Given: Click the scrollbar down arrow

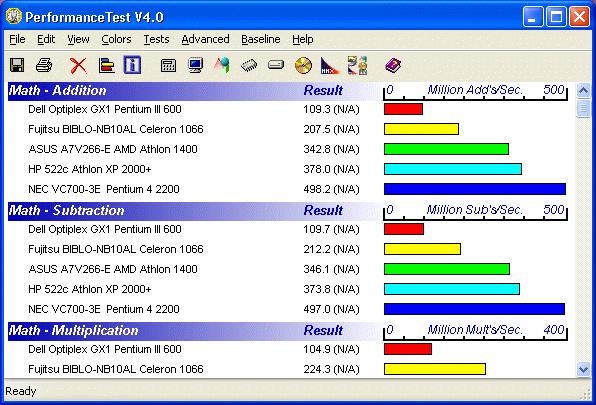Looking at the screenshot, I should (x=583, y=369).
